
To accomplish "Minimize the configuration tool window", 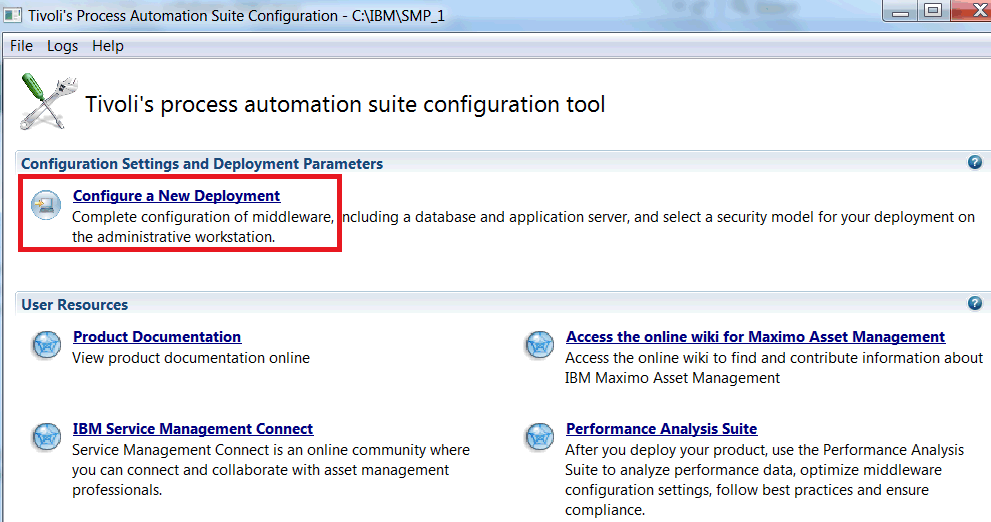I will [900, 11].
